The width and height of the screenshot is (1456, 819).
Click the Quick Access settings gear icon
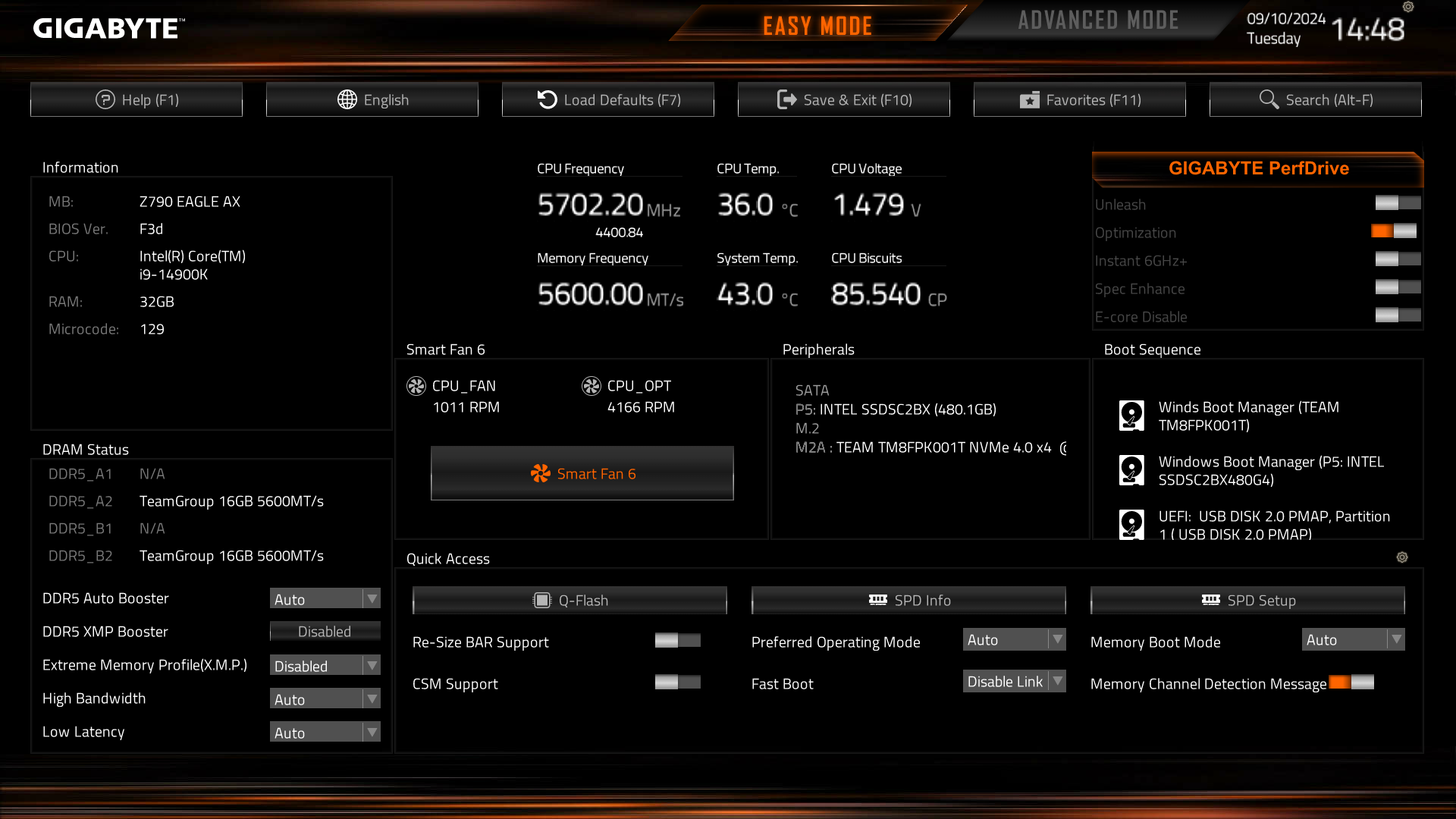tap(1402, 557)
